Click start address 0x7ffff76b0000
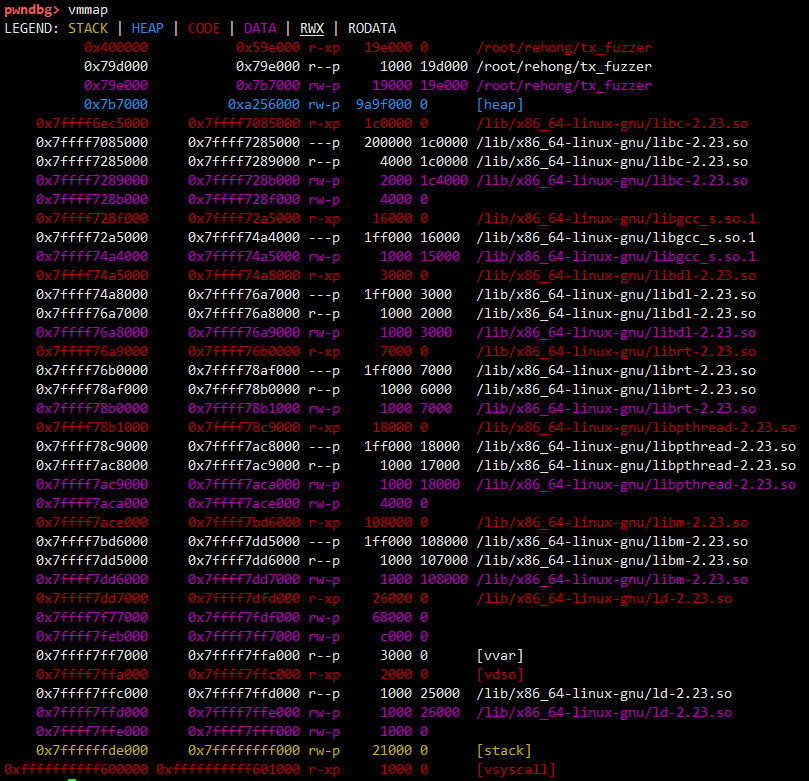 (x=92, y=370)
